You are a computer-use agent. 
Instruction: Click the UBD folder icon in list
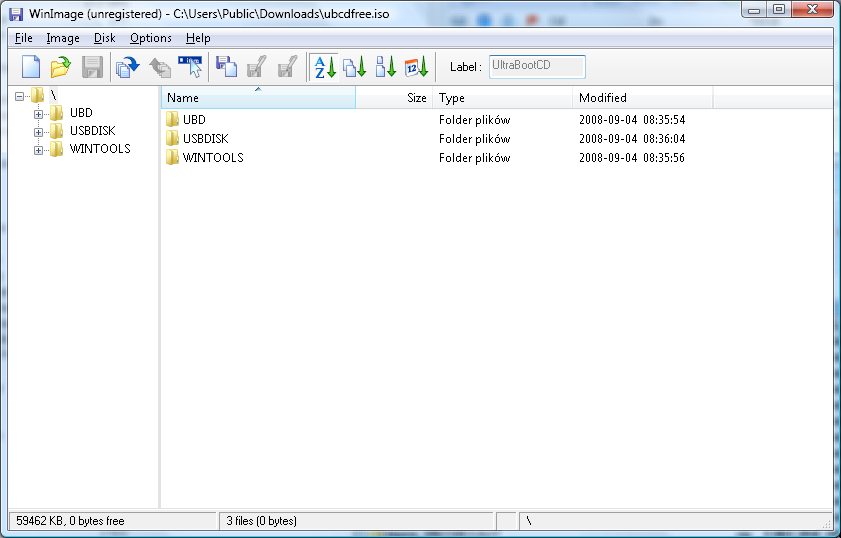[172, 119]
